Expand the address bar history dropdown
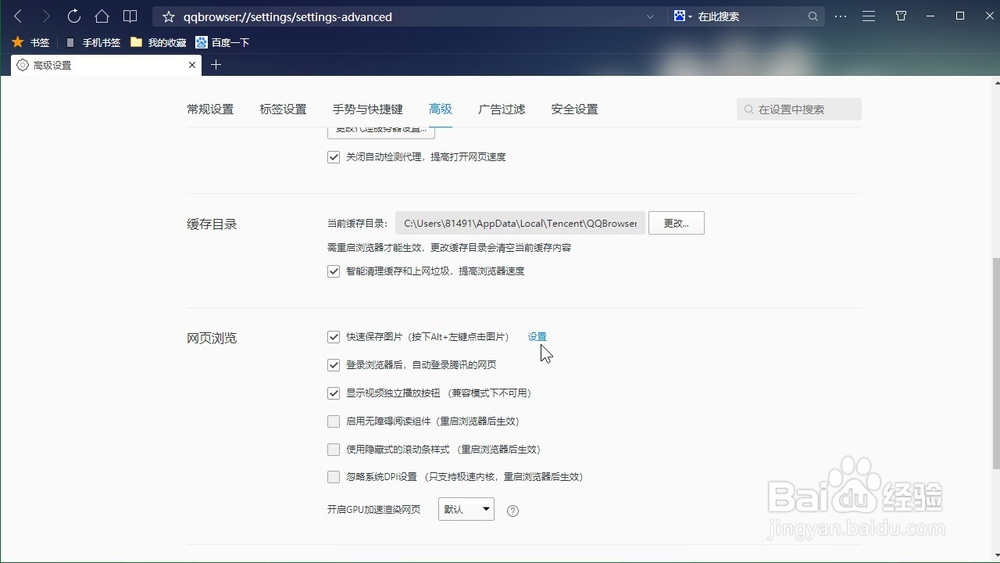The height and width of the screenshot is (563, 1000). pos(650,17)
